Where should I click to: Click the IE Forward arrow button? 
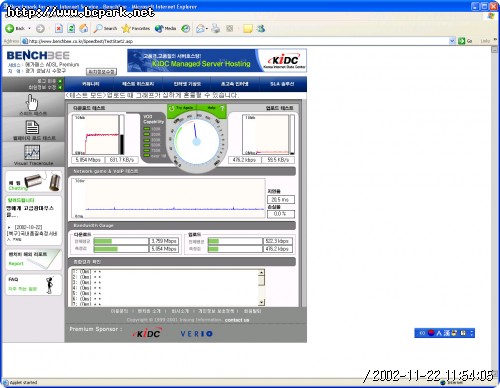coord(40,29)
